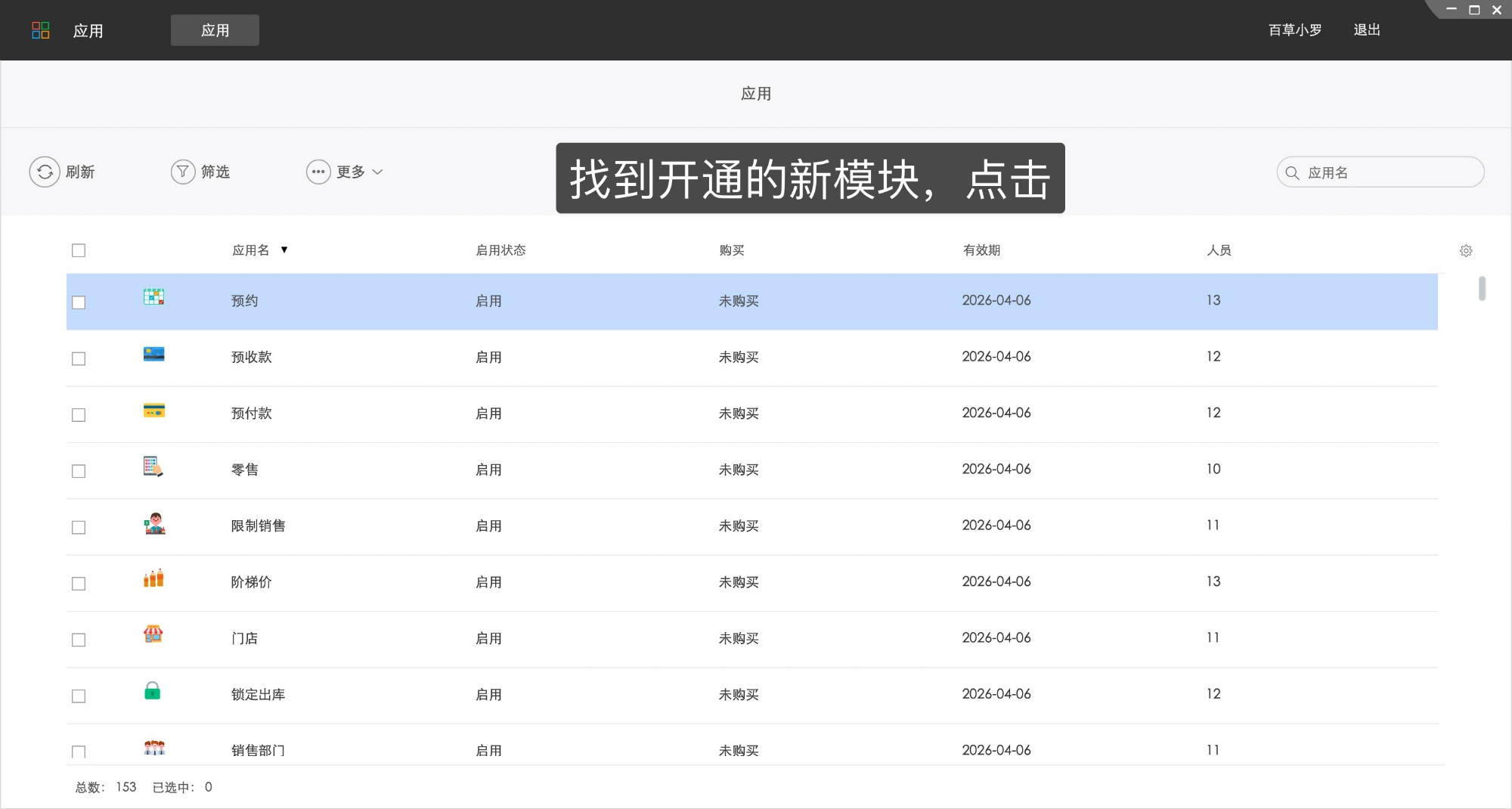
Task: Toggle sort order on 应用名 column
Action: (284, 250)
